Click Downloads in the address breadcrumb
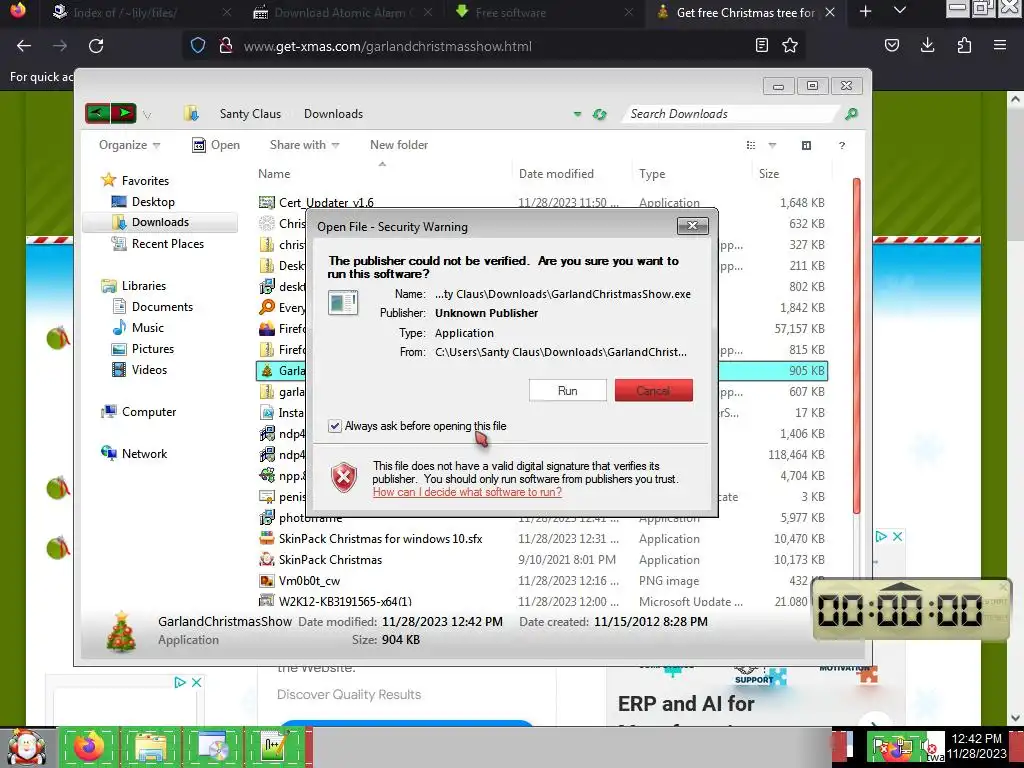Screen dimensions: 1024x768 333,114
